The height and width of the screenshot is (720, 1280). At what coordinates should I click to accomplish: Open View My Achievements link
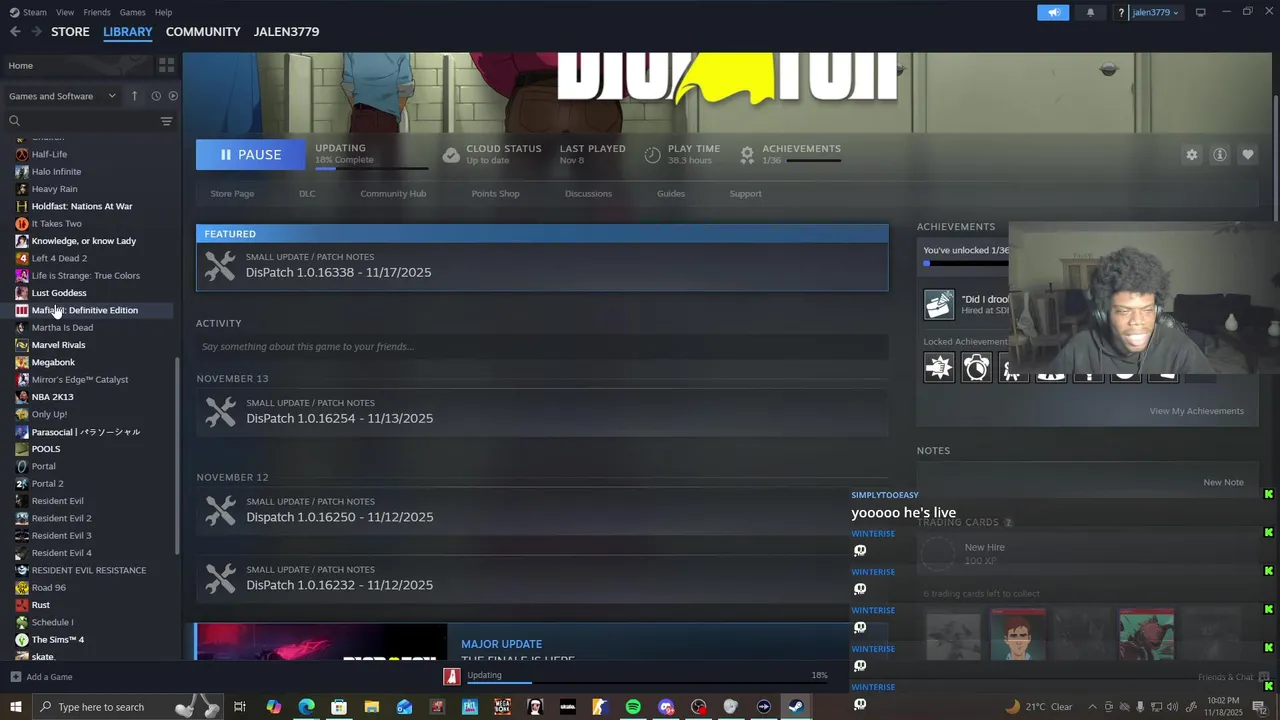coord(1196,411)
